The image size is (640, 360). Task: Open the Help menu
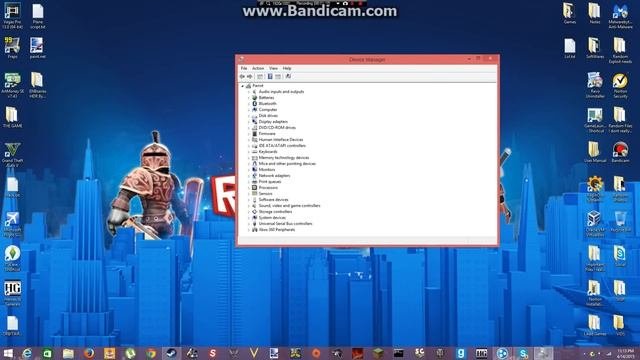[x=287, y=68]
